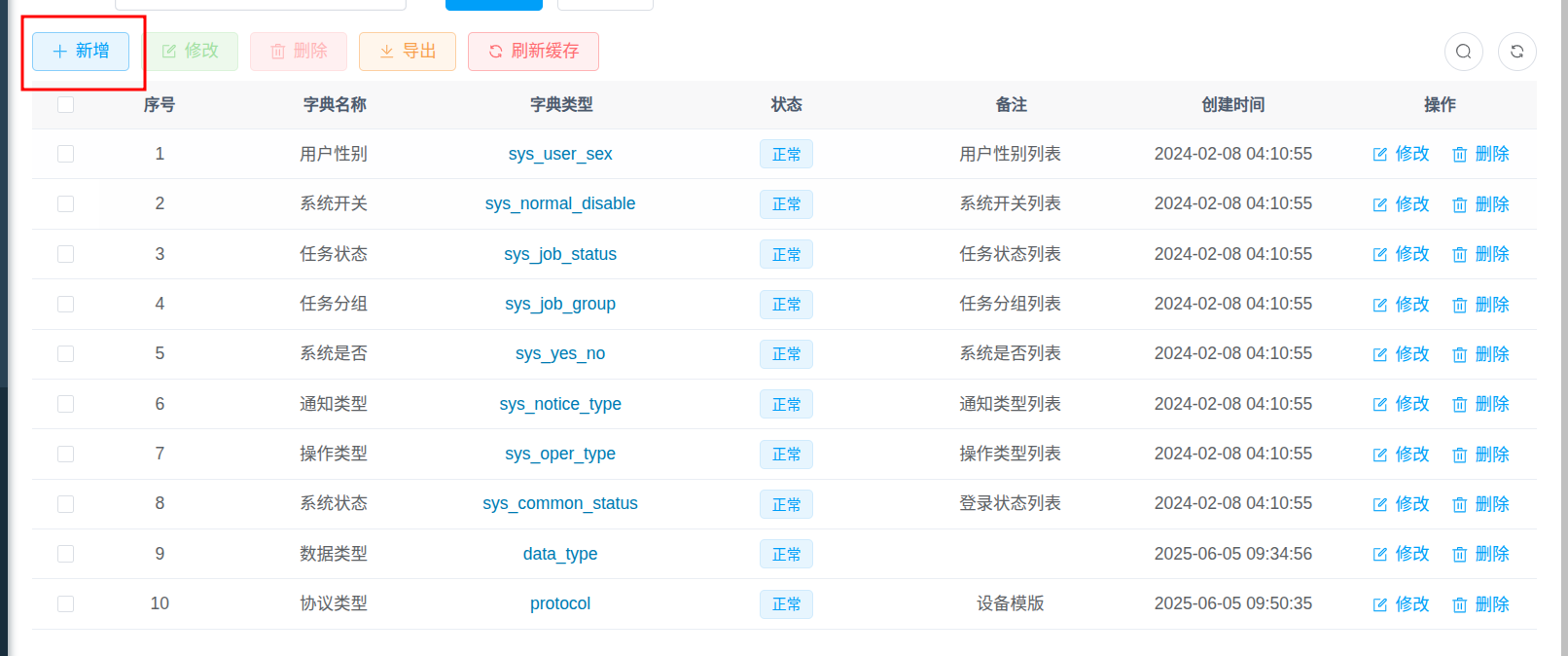Open the sys_user_sex dictionary type link

[x=560, y=154]
